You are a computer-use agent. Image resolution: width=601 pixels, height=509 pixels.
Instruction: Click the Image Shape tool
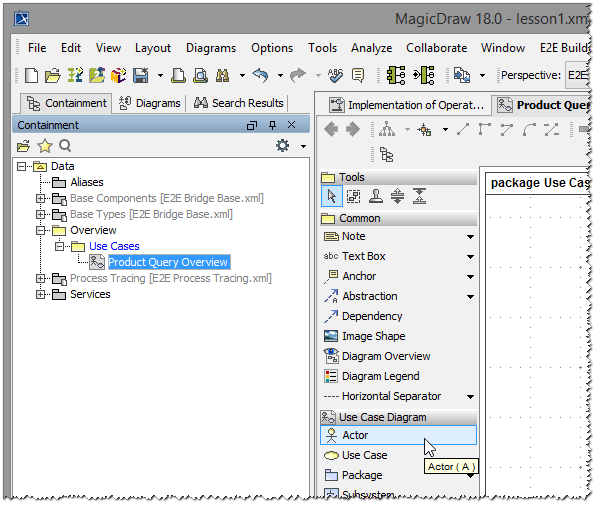coord(373,336)
